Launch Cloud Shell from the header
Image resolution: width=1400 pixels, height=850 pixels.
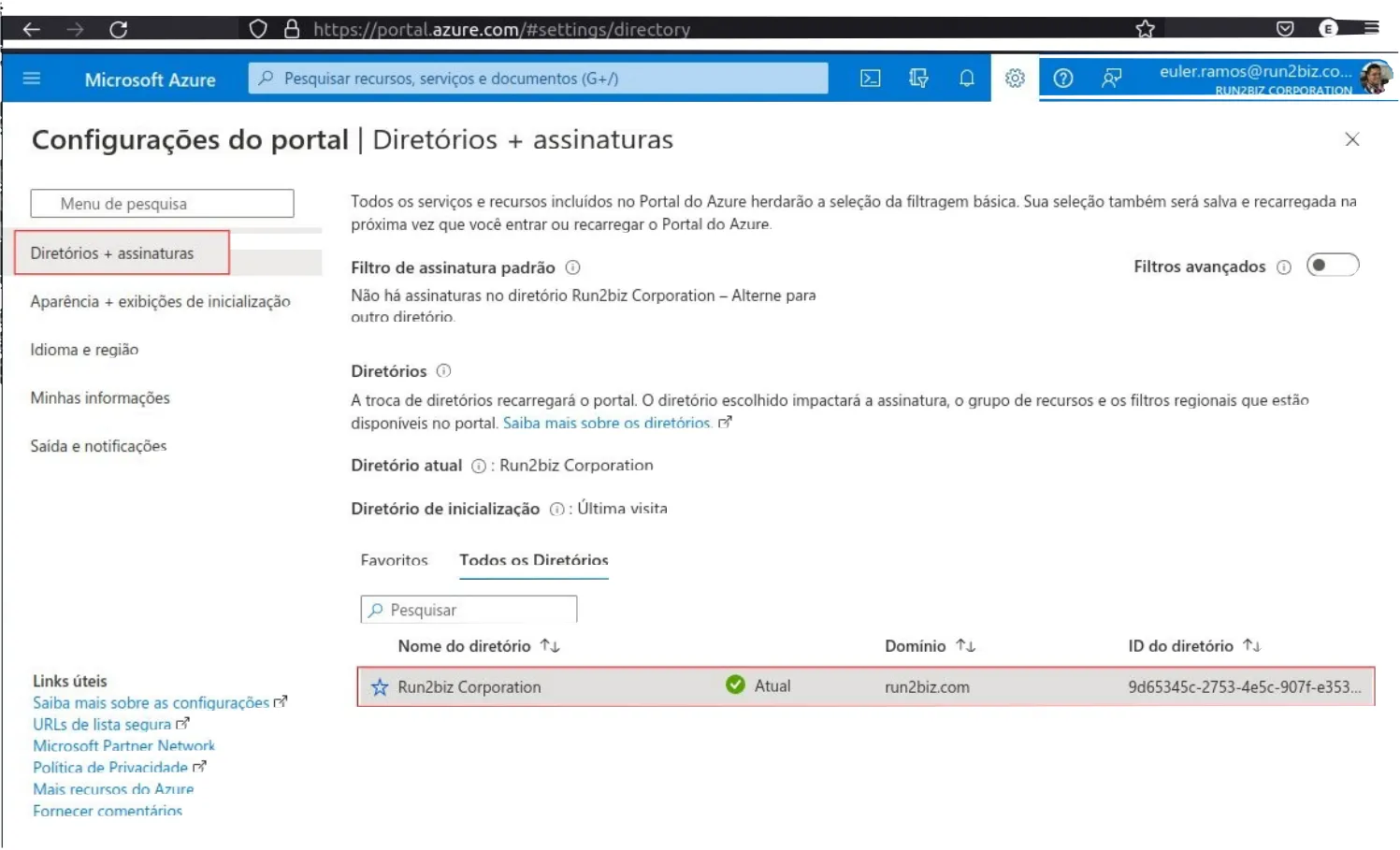(871, 79)
